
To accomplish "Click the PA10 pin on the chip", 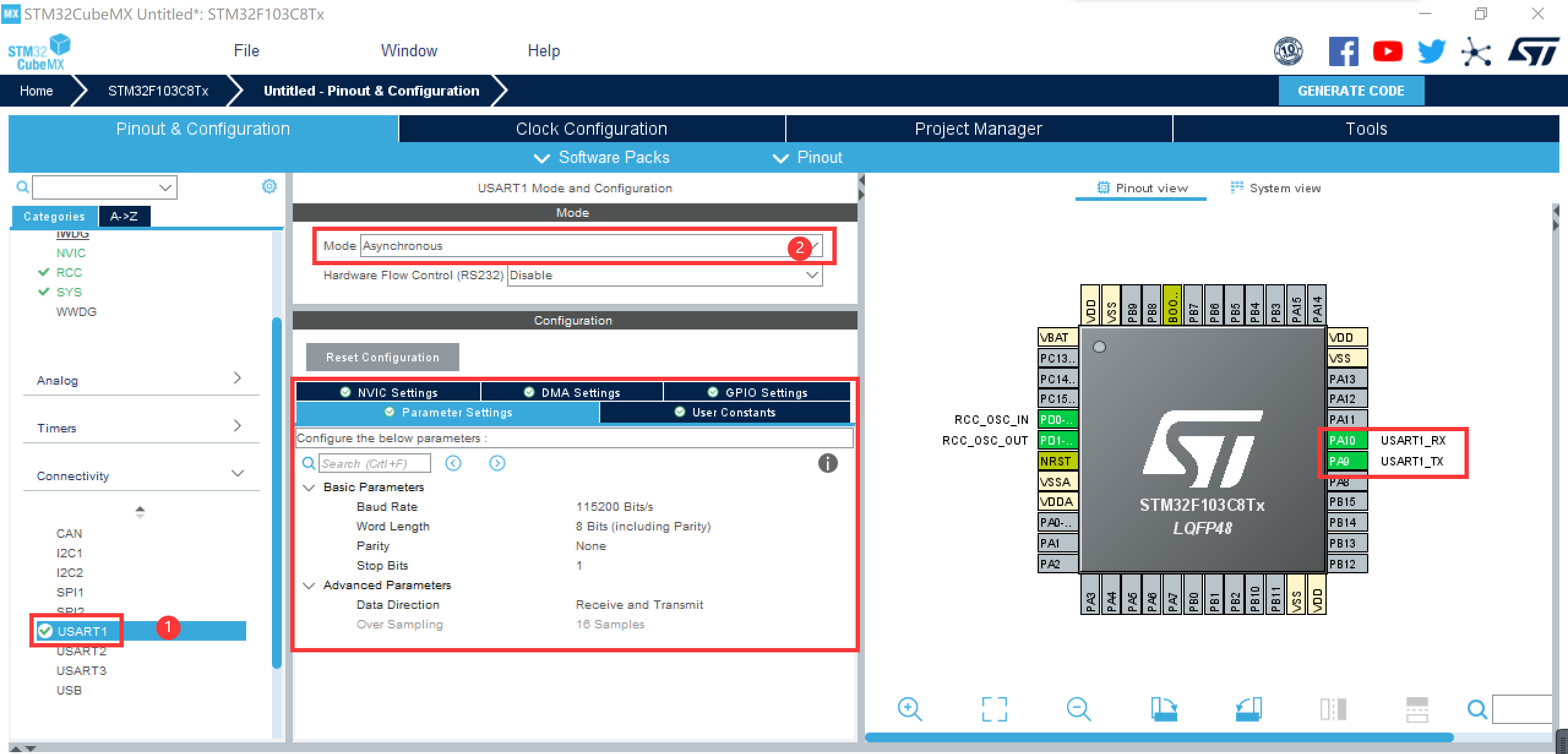I will 1347,440.
